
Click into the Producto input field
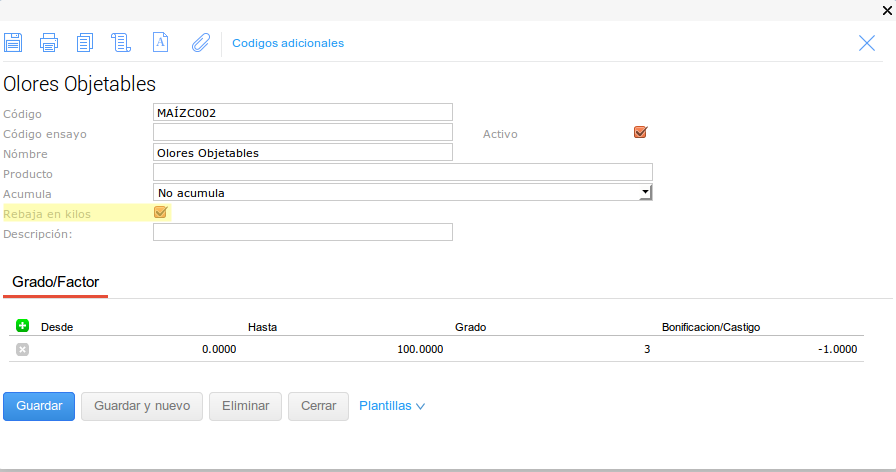(403, 172)
